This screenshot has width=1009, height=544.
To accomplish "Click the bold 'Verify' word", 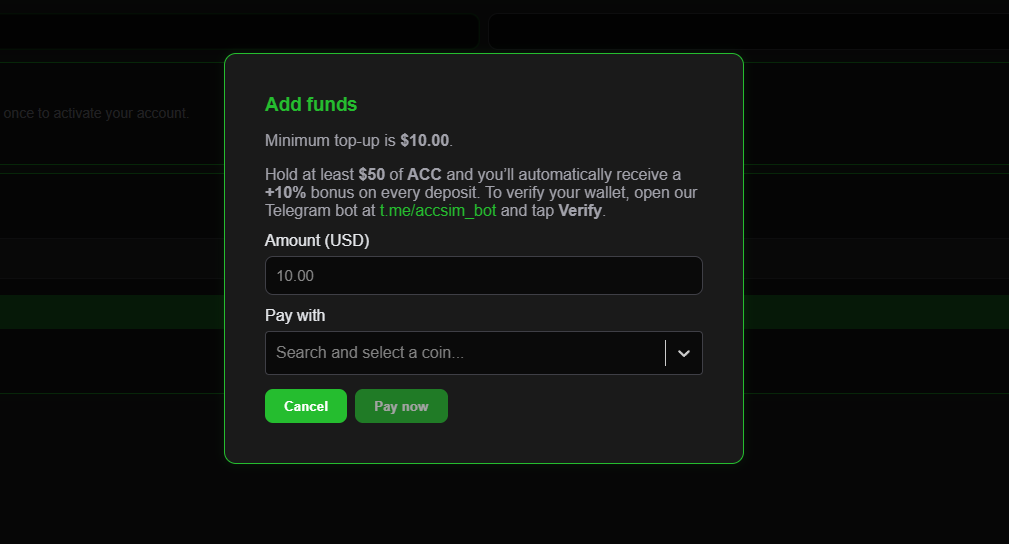I will (580, 211).
